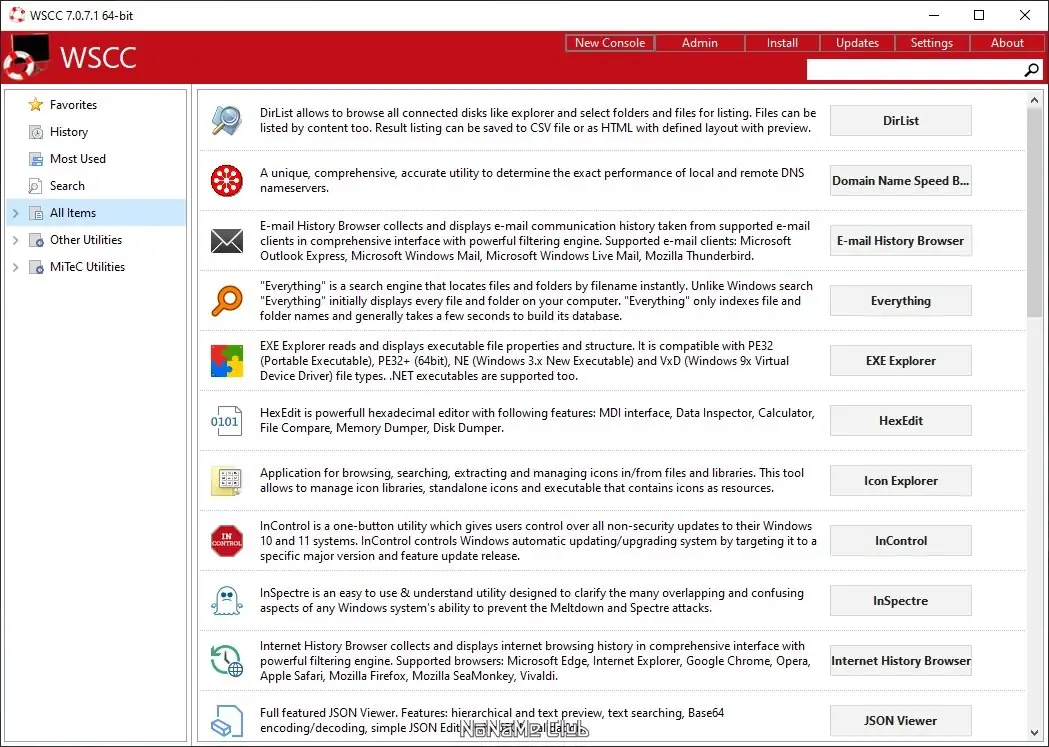Screen dimensions: 1049x747
Task: Click the search input field in header
Action: pos(915,70)
